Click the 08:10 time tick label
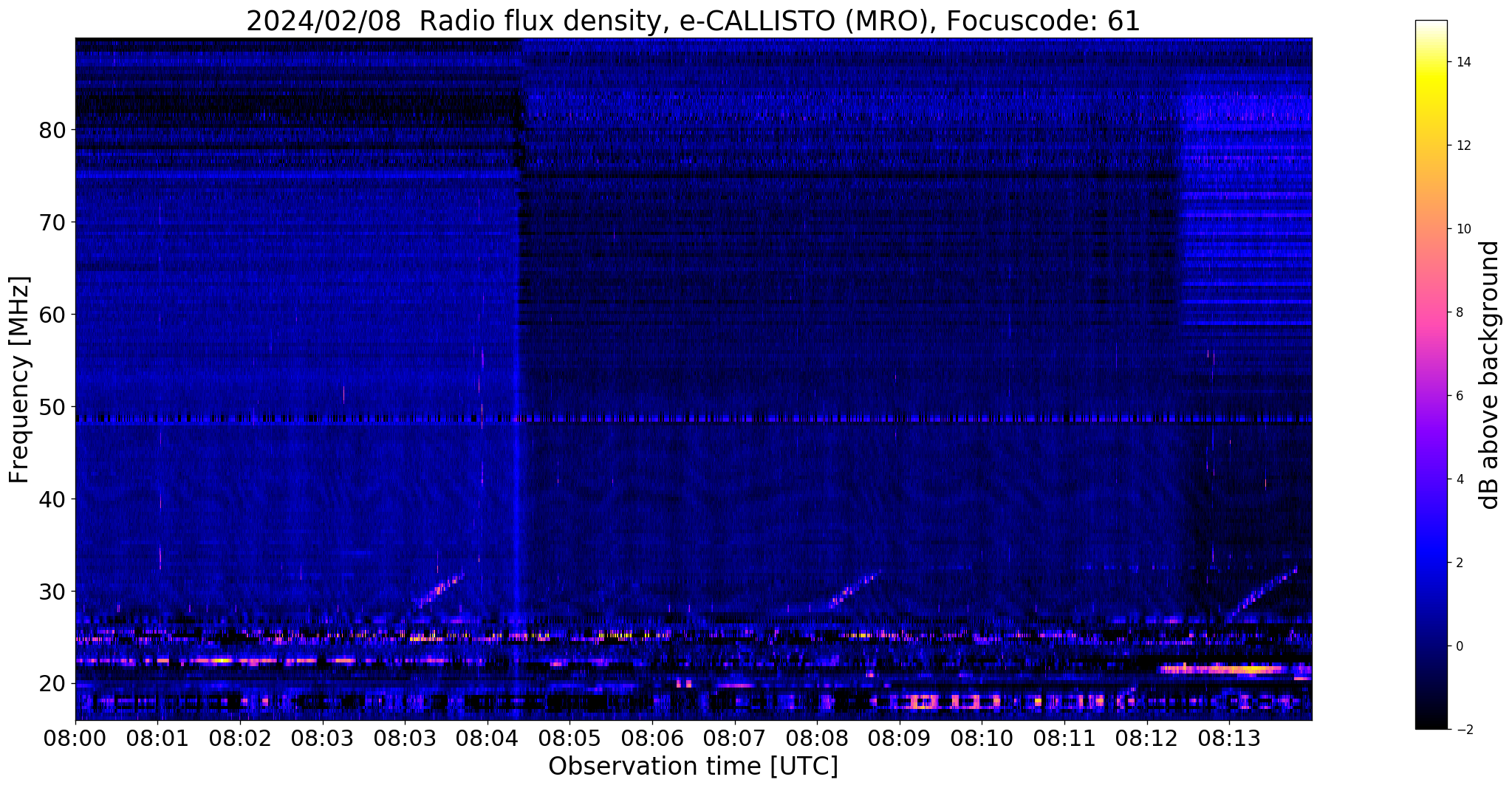This screenshot has width=1512, height=788. point(982,739)
